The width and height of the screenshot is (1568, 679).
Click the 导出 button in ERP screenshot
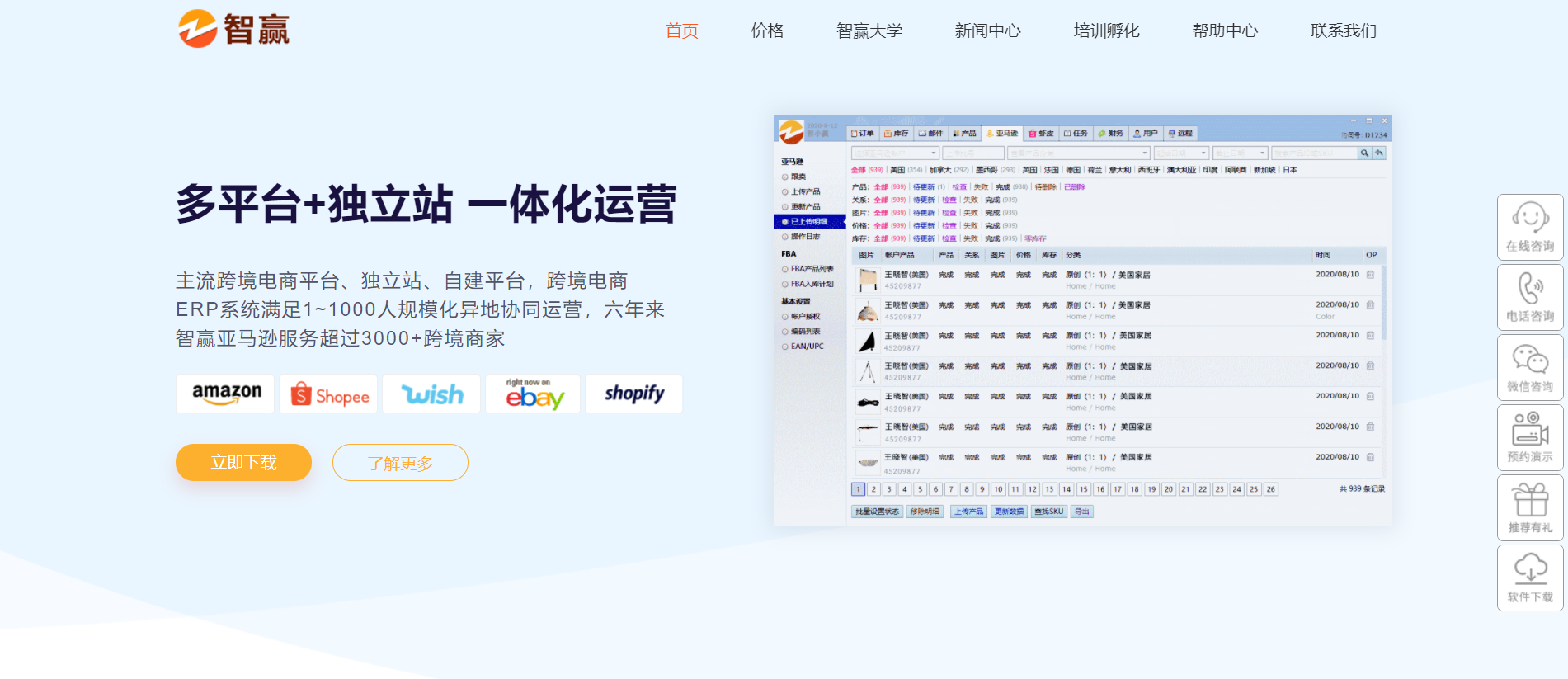point(1081,512)
